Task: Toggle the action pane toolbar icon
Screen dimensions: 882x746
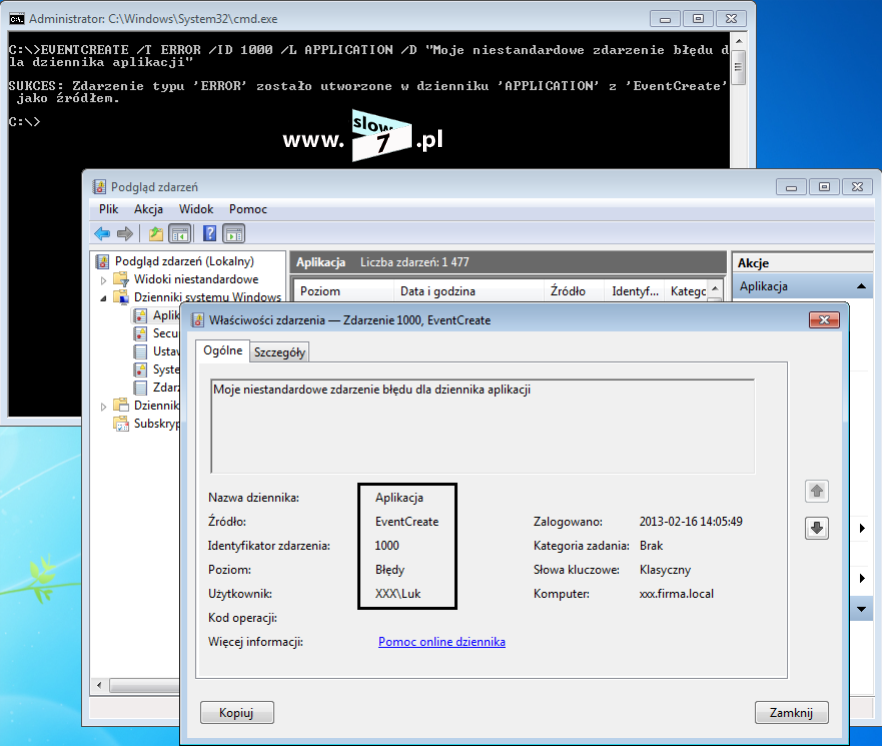Action: tap(233, 233)
